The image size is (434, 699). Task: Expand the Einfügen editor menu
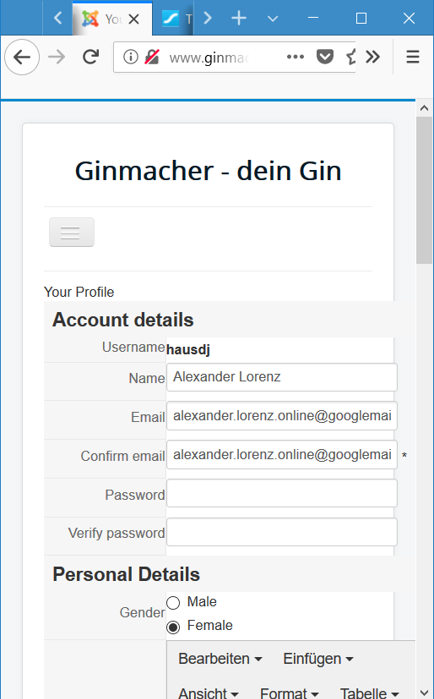click(318, 658)
